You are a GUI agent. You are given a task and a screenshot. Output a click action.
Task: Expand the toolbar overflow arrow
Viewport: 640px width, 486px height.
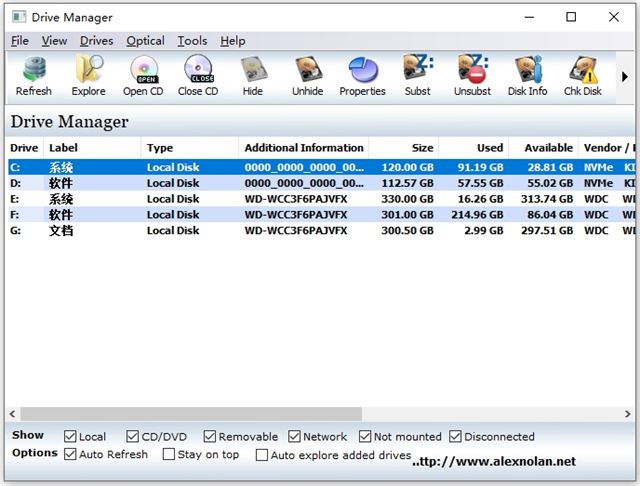[625, 77]
